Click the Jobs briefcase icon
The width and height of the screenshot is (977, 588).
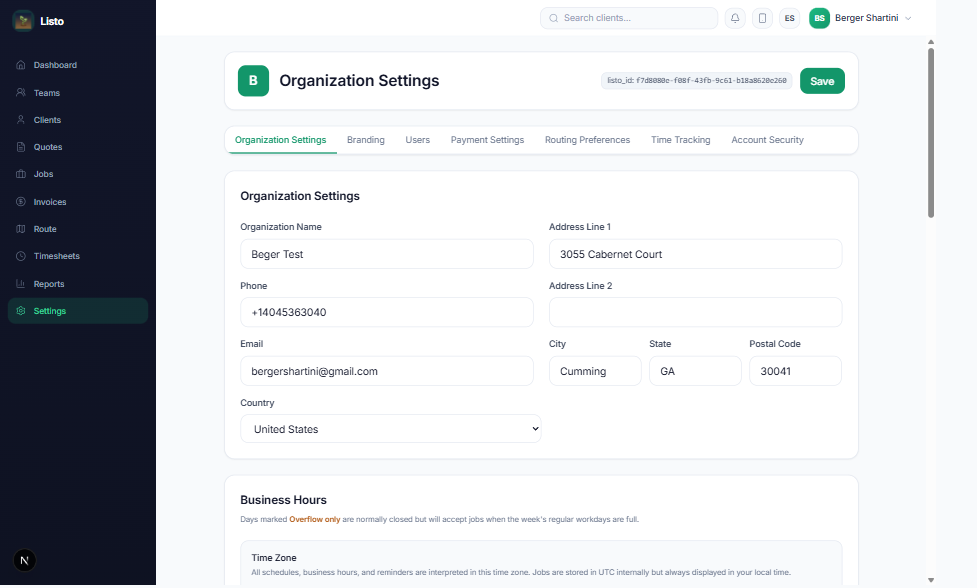[21, 174]
